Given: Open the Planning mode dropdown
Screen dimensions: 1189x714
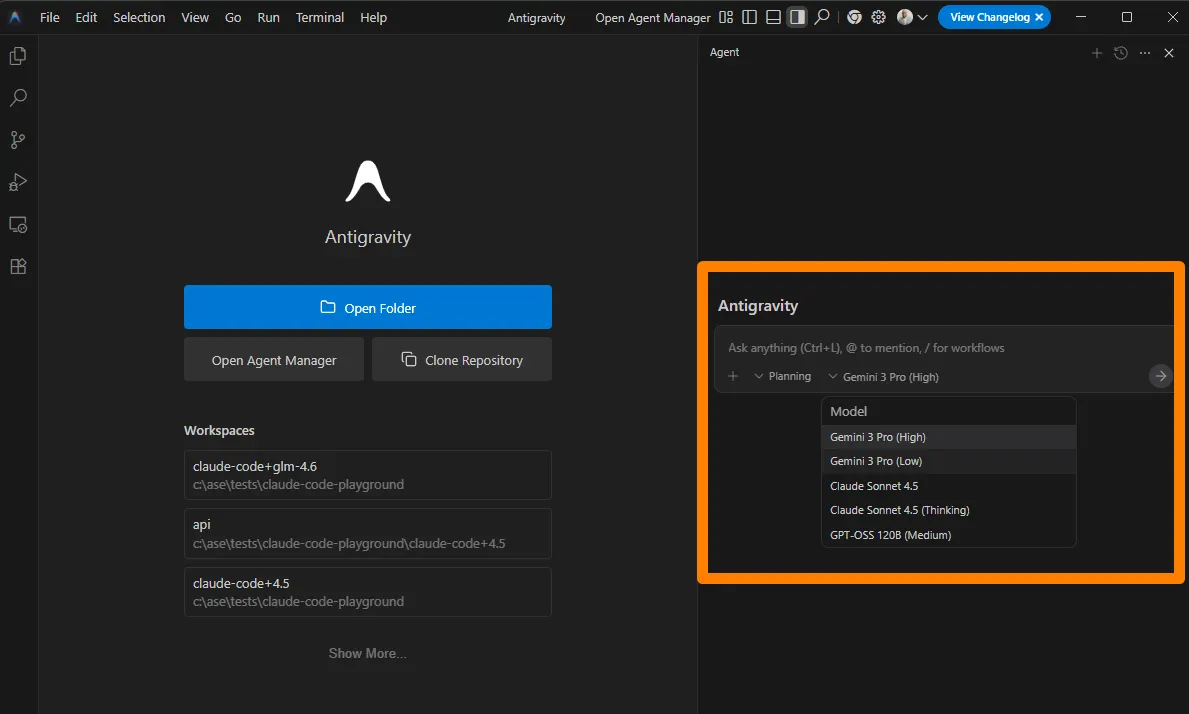Looking at the screenshot, I should click(x=783, y=376).
